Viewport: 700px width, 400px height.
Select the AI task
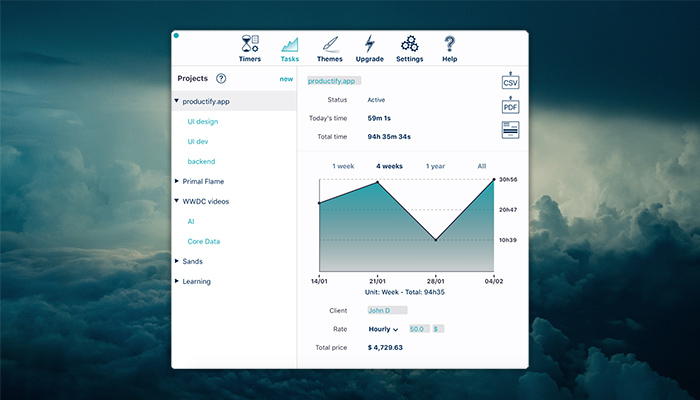pyautogui.click(x=191, y=221)
